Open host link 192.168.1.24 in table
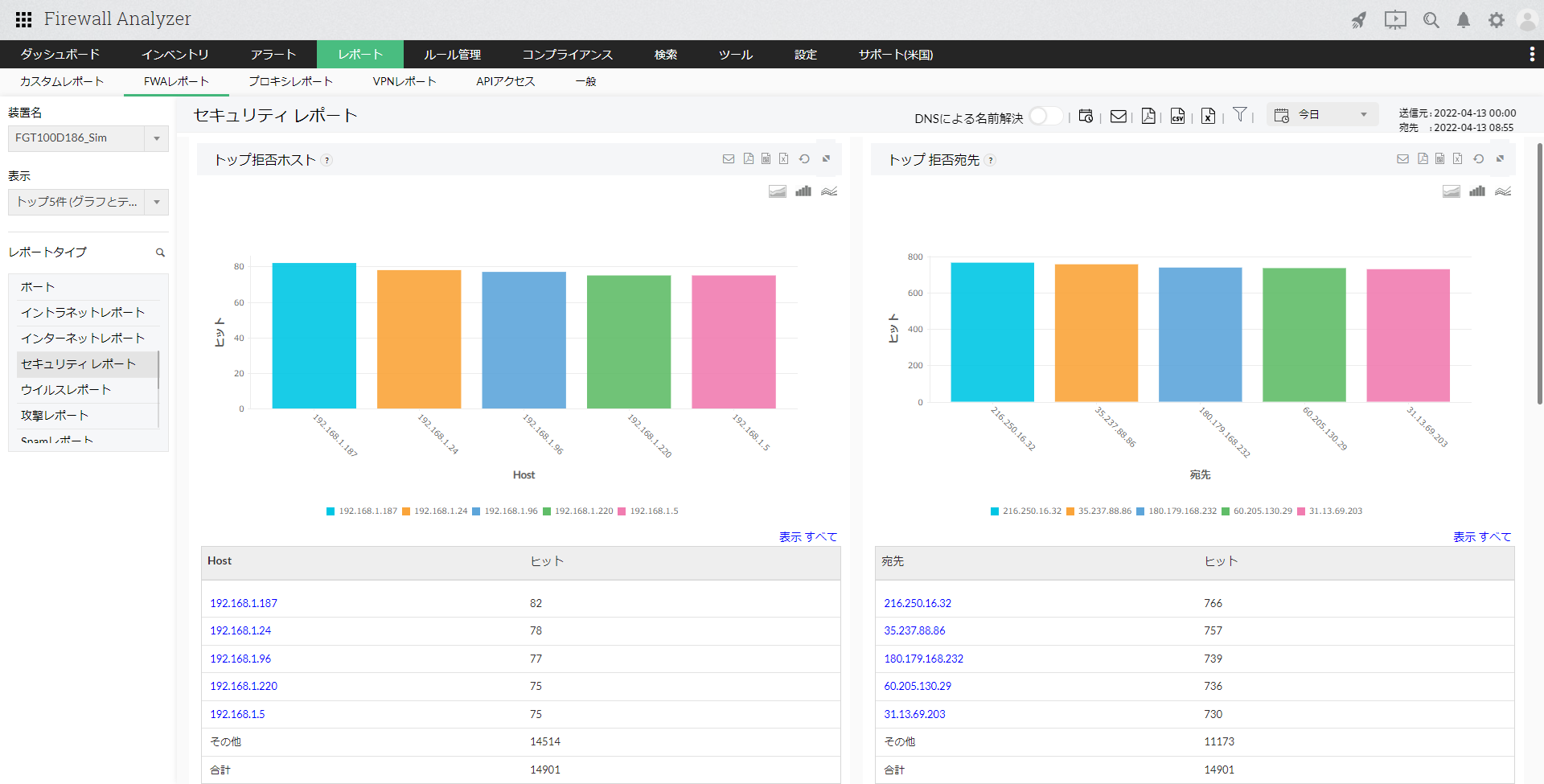Screen dimensions: 1544x784 240,630
